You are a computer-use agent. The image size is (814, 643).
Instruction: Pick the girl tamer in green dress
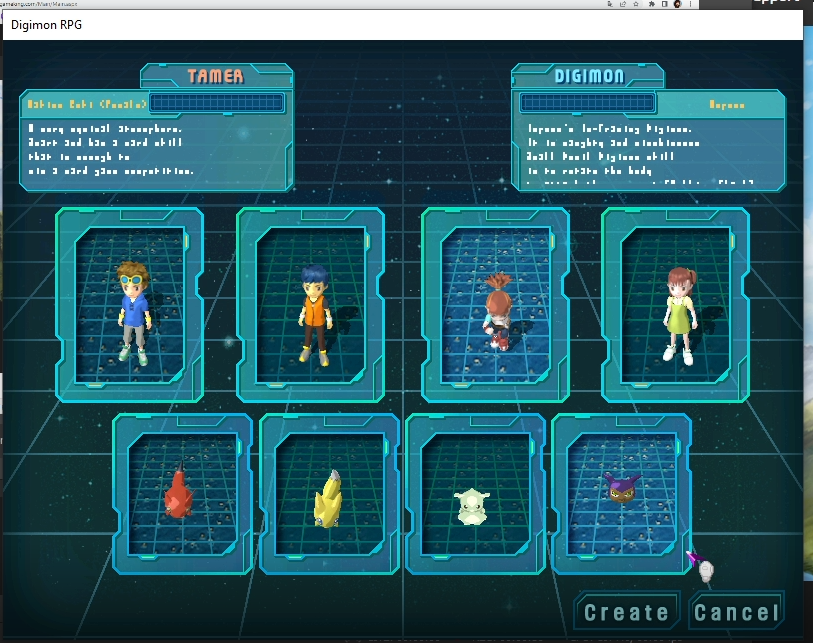[675, 305]
